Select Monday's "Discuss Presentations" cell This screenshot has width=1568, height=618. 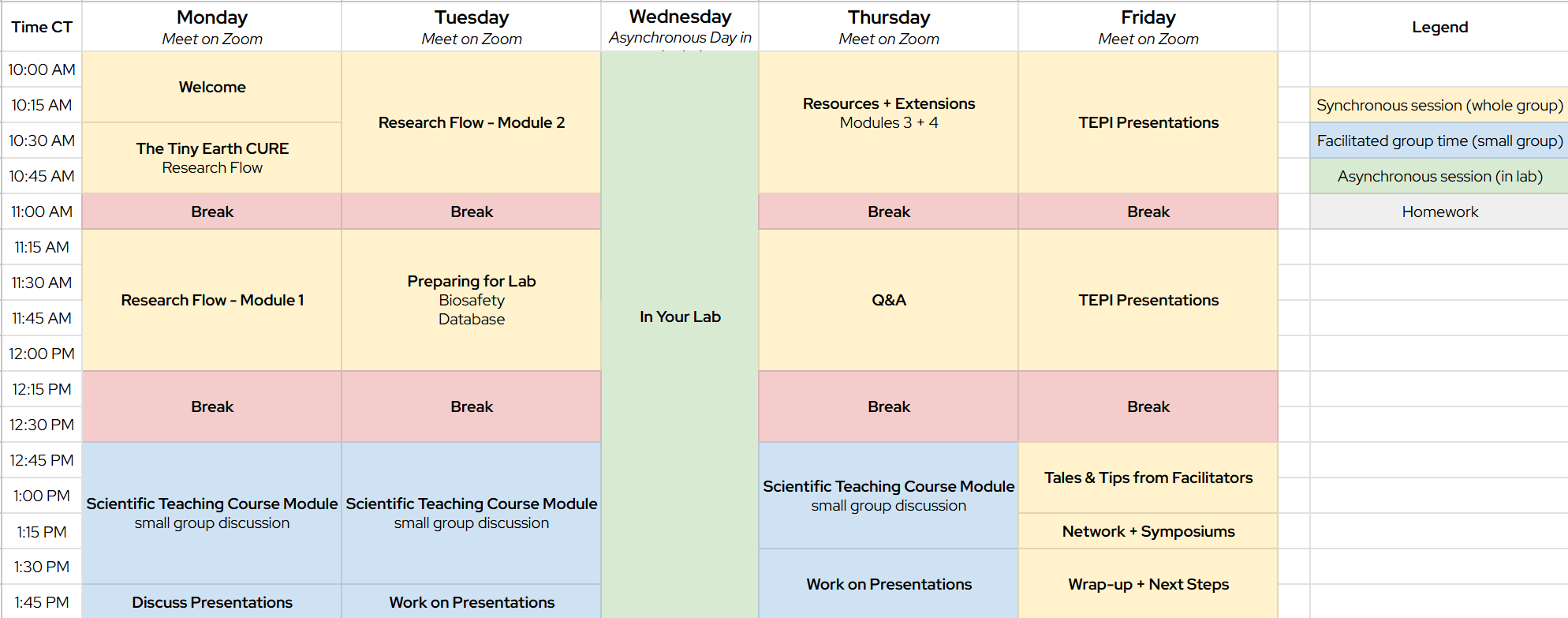coord(211,602)
